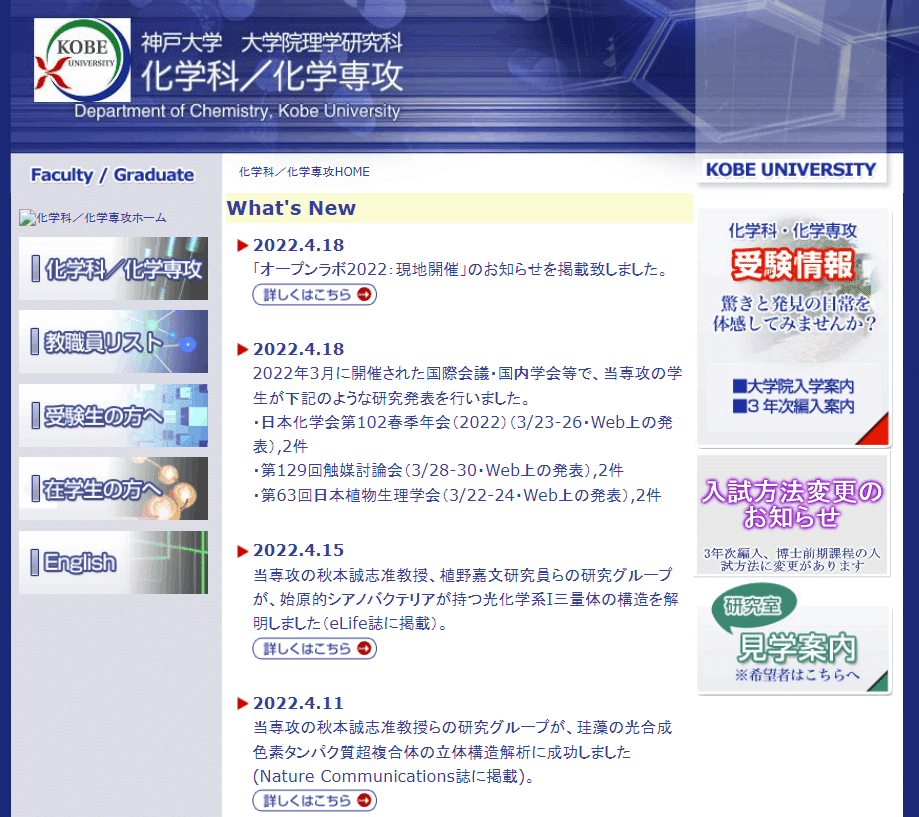
Task: Open the 受験情報 admissions banner
Action: tap(794, 326)
